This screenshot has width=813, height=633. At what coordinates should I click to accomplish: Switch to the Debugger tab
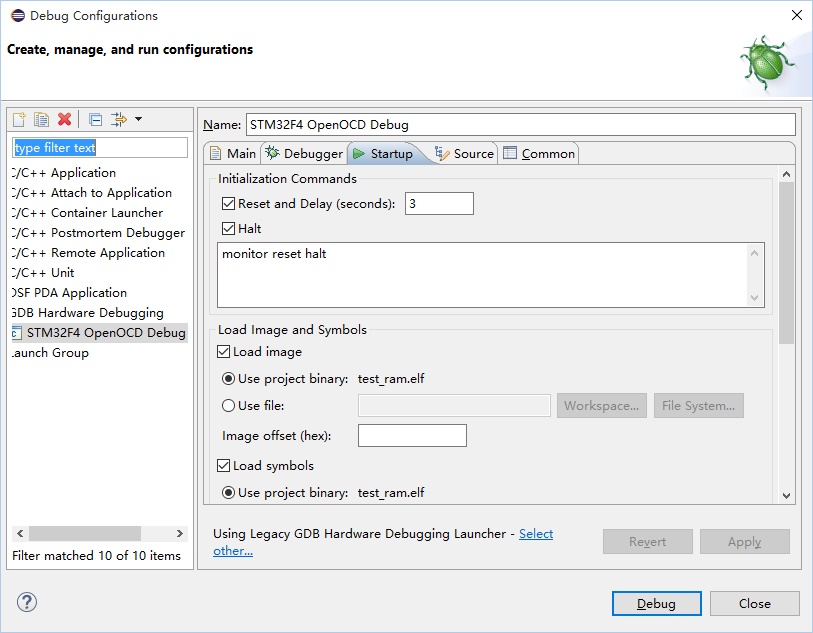pyautogui.click(x=304, y=154)
